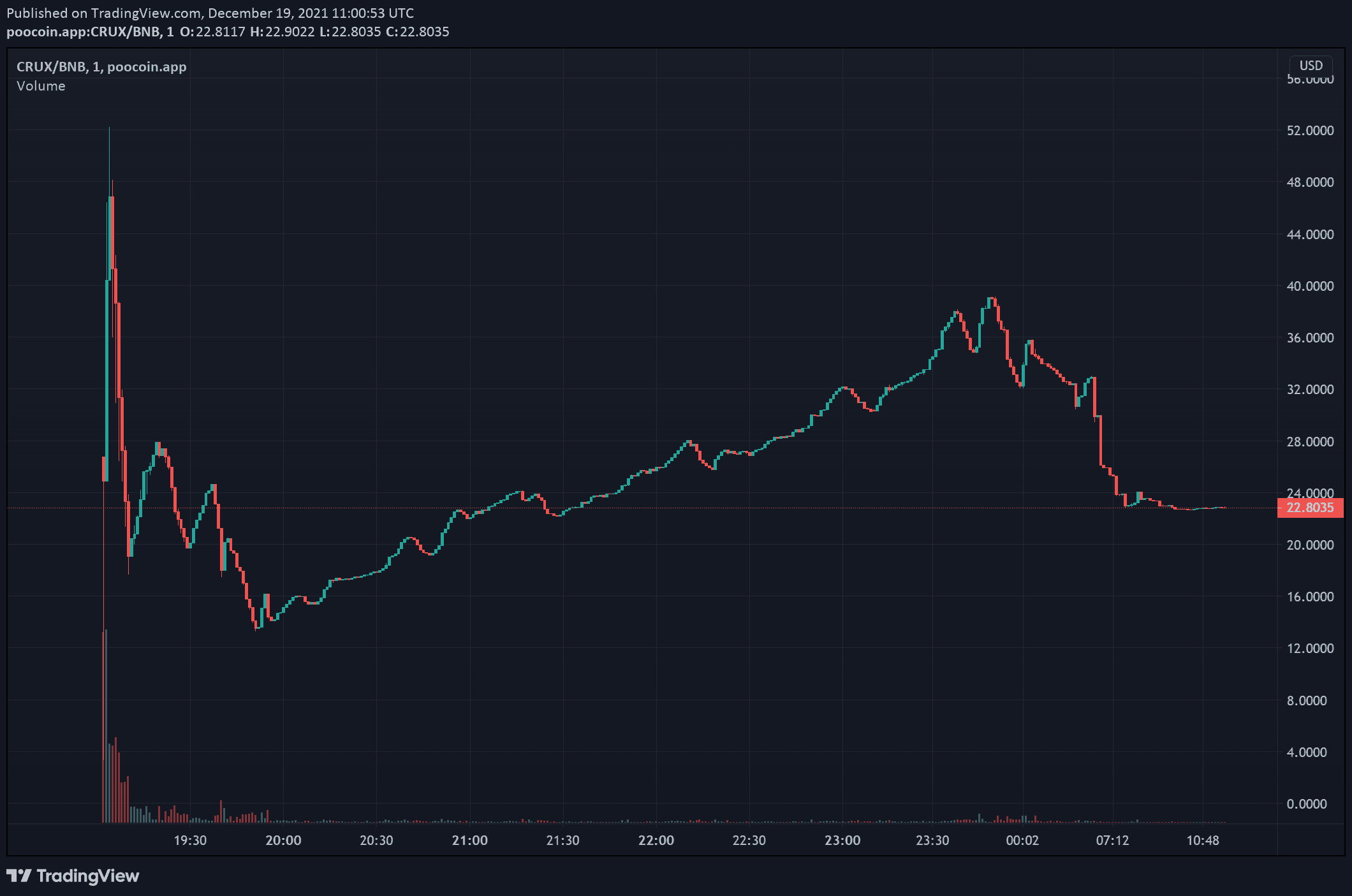Click the 10:48 time axis label
Image resolution: width=1352 pixels, height=896 pixels.
point(1203,841)
